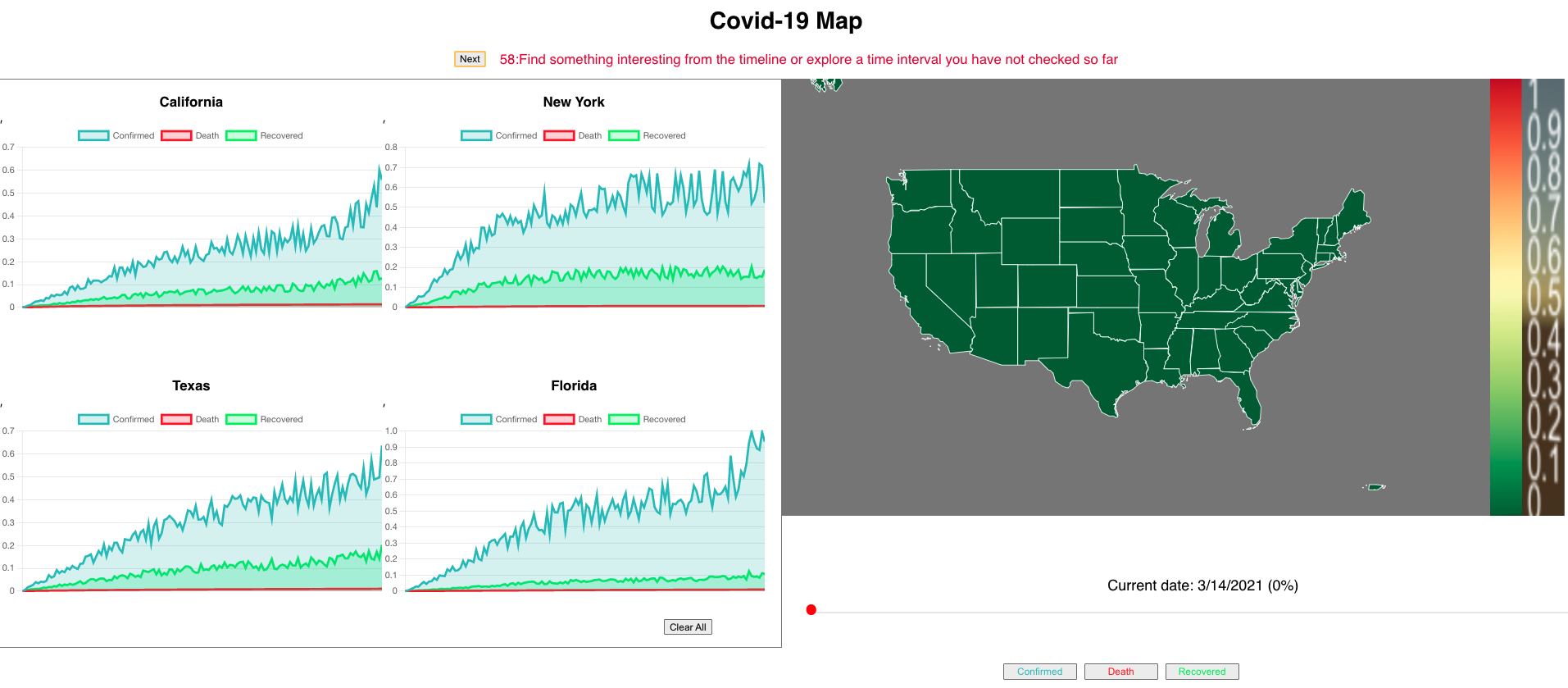
Task: Click the "Texas" chart title
Action: pyautogui.click(x=191, y=385)
